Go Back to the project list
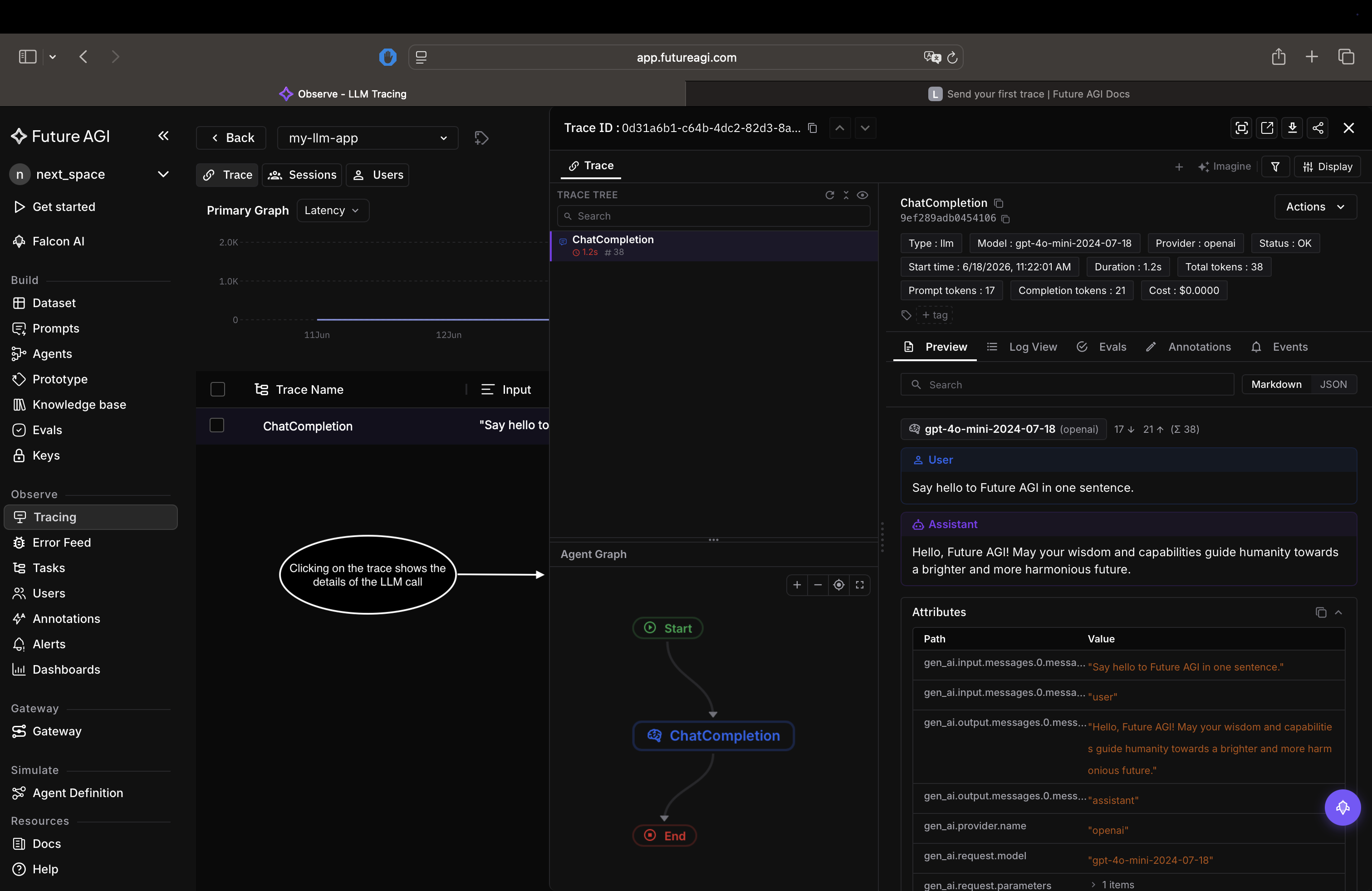1372x891 pixels. coord(231,138)
